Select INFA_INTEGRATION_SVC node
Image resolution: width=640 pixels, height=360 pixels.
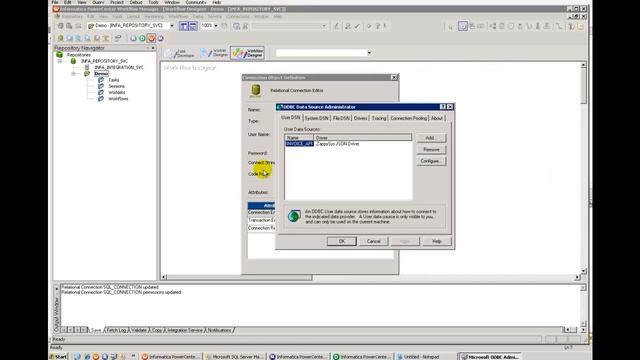pos(119,67)
